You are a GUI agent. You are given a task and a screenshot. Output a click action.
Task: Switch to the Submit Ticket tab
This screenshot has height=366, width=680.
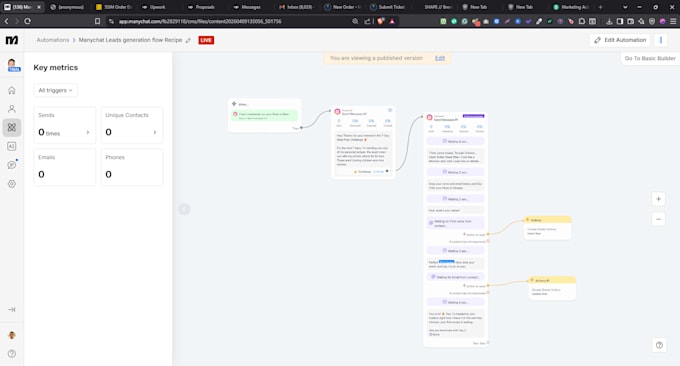[x=388, y=7]
